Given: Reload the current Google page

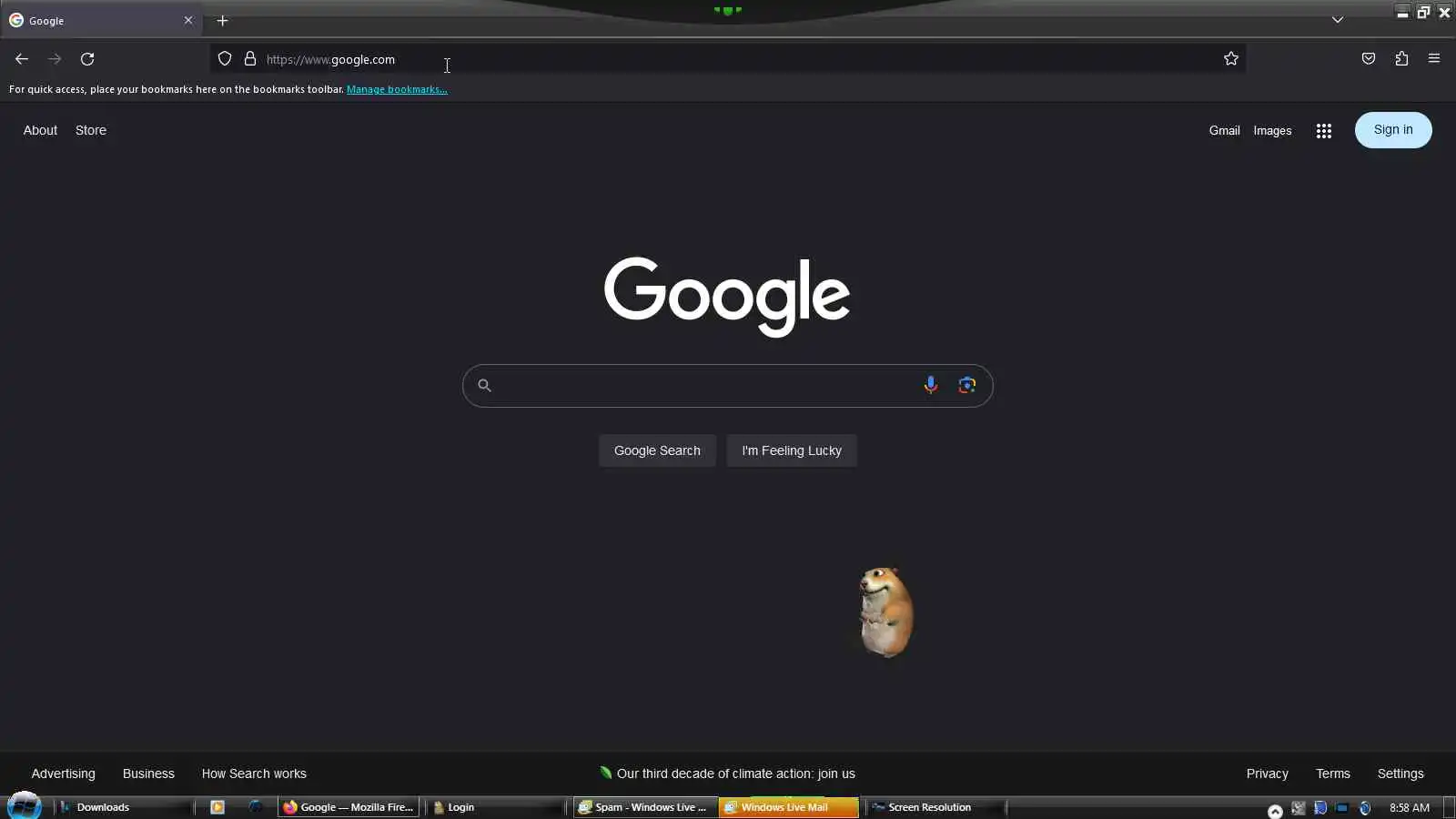Looking at the screenshot, I should click(x=87, y=59).
